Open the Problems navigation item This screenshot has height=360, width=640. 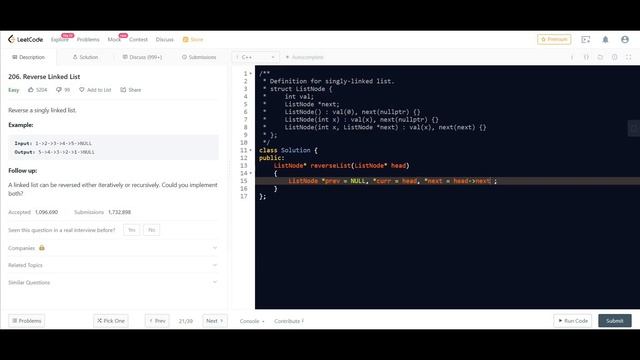88,40
